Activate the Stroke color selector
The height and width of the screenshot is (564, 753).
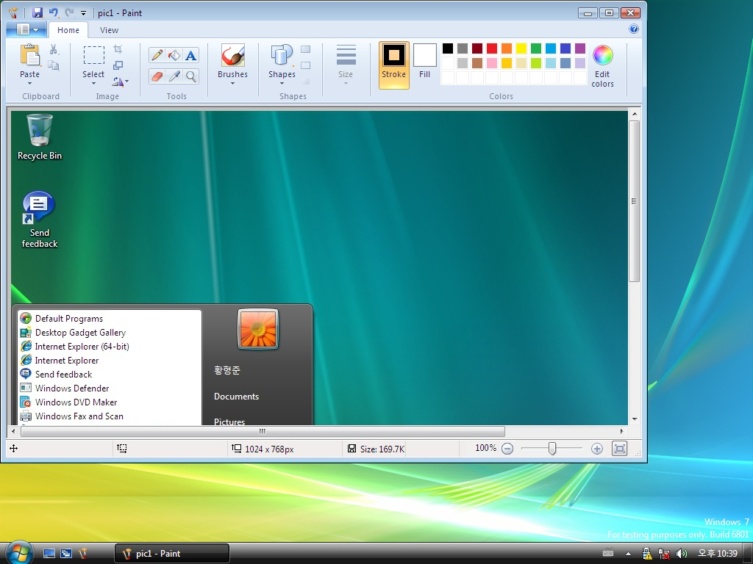[394, 65]
